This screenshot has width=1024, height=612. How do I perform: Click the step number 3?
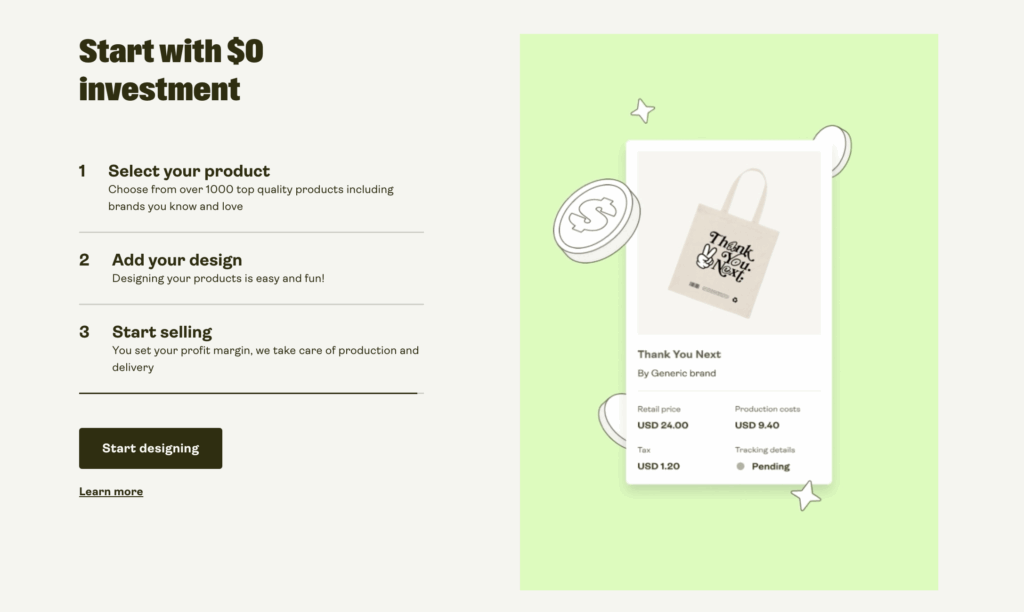(84, 332)
